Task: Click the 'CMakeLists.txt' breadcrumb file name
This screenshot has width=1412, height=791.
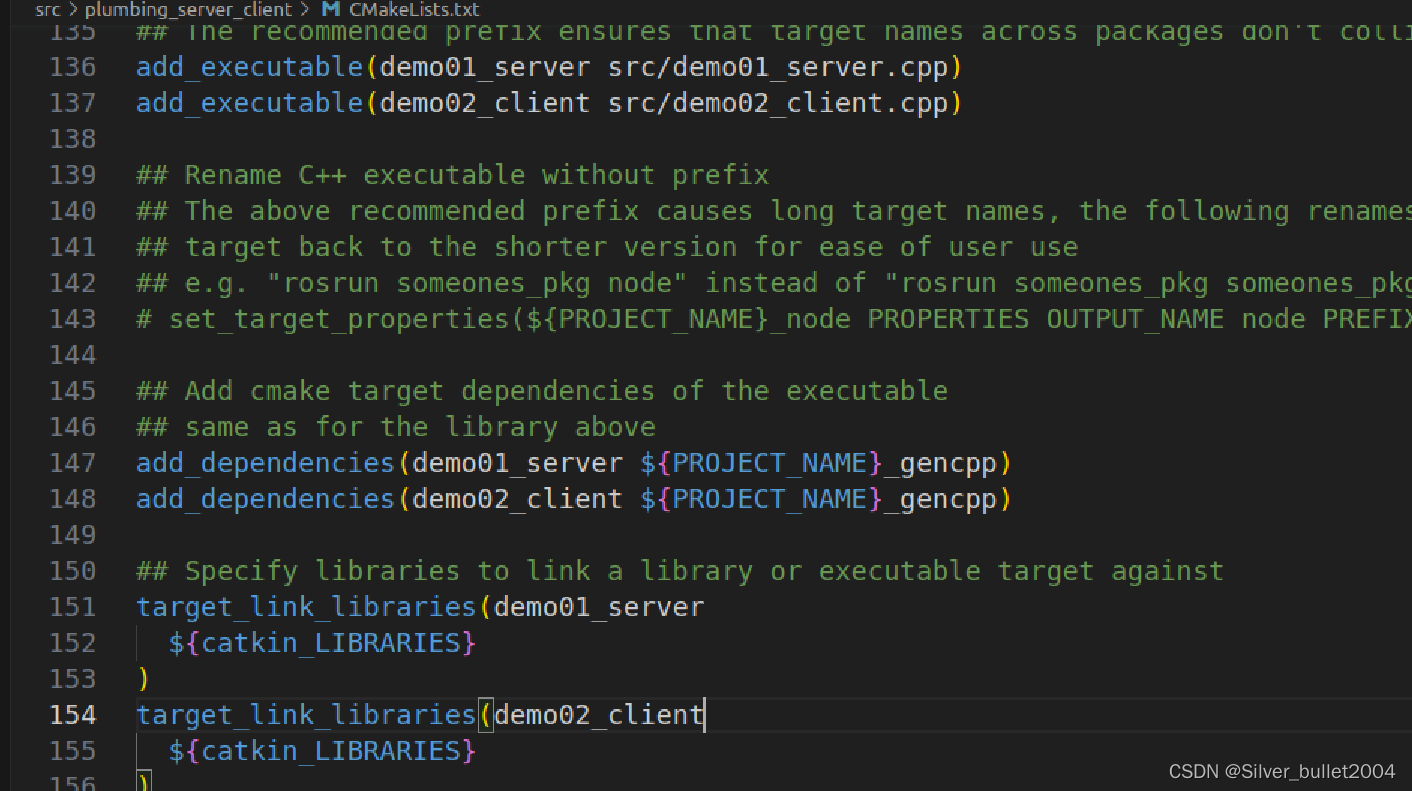Action: [414, 10]
